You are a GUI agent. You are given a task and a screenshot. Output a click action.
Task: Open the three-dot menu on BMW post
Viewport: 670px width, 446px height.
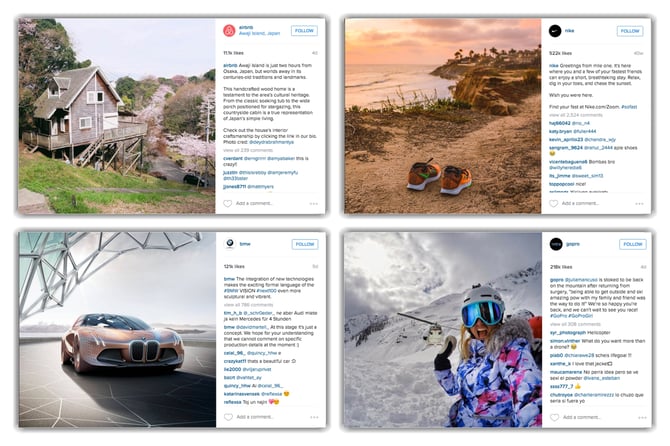[x=314, y=417]
